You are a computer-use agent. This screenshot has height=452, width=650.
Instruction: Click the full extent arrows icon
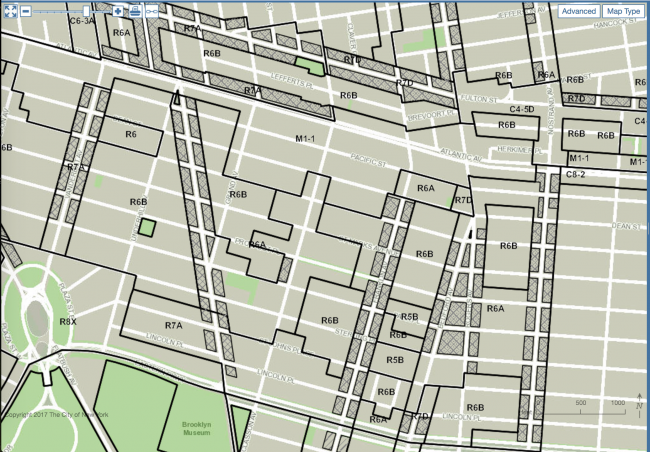coord(11,11)
